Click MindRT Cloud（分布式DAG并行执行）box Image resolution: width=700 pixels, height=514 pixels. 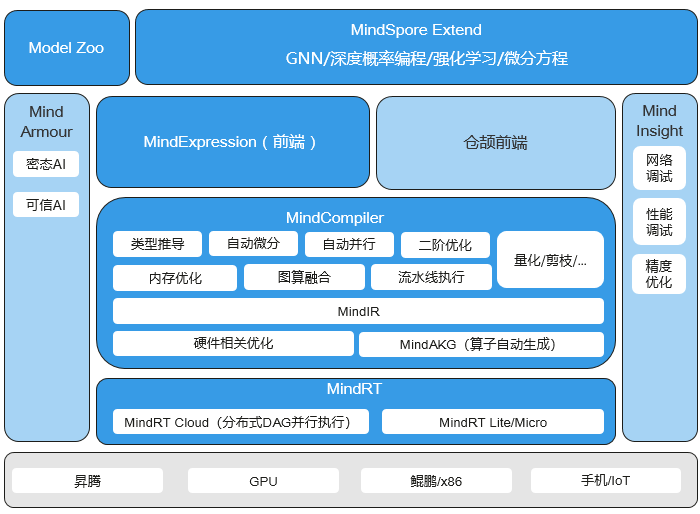coord(241,422)
